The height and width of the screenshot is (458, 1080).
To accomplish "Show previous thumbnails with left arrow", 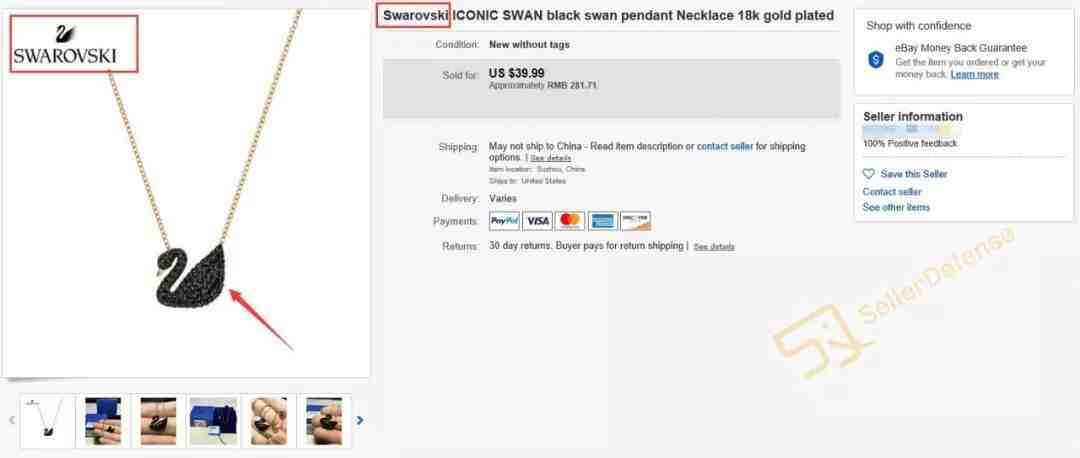I will click(12, 420).
